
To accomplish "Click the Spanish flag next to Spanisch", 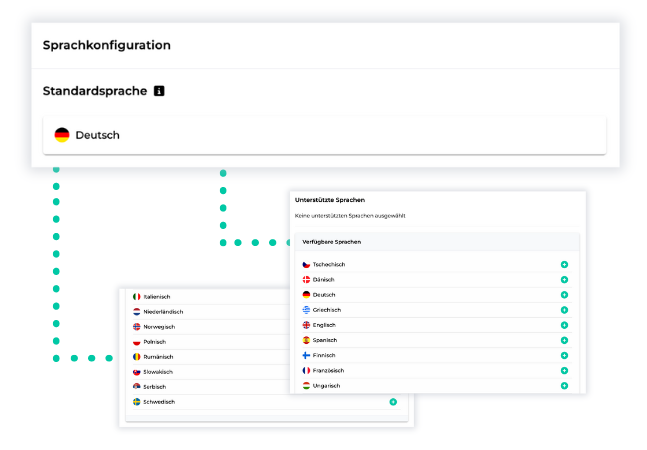I will tap(306, 340).
